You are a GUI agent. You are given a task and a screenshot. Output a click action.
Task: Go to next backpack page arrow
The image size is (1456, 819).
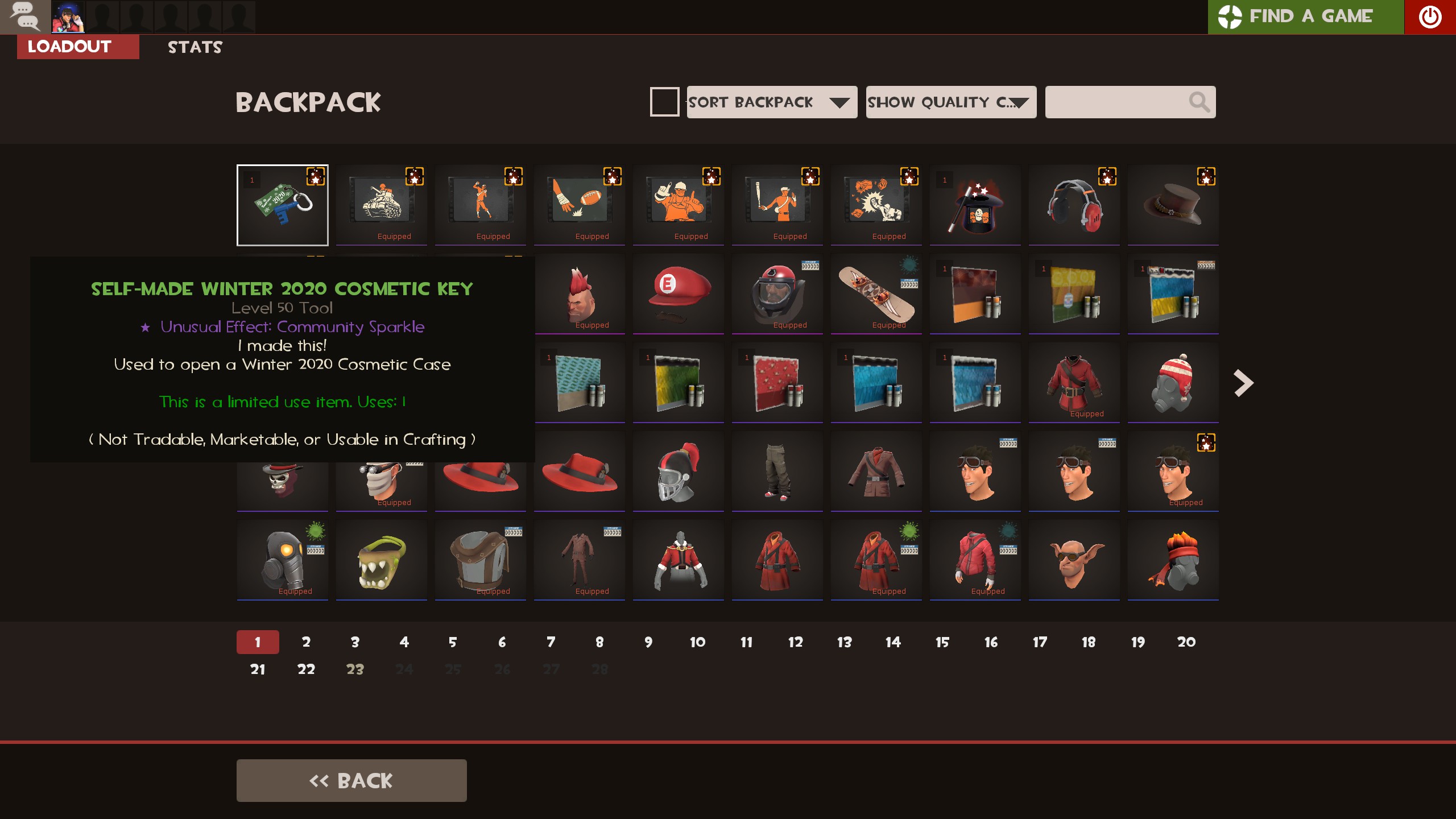(x=1243, y=383)
